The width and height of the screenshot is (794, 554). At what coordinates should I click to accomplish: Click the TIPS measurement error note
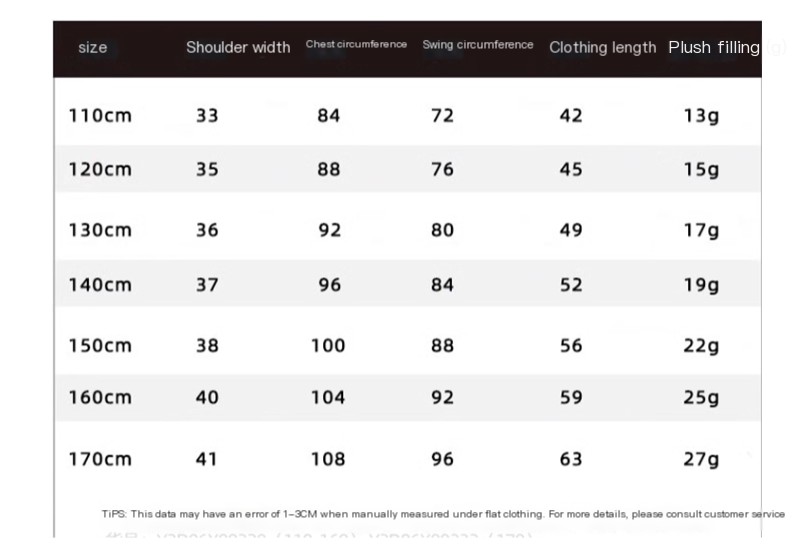coord(443,514)
